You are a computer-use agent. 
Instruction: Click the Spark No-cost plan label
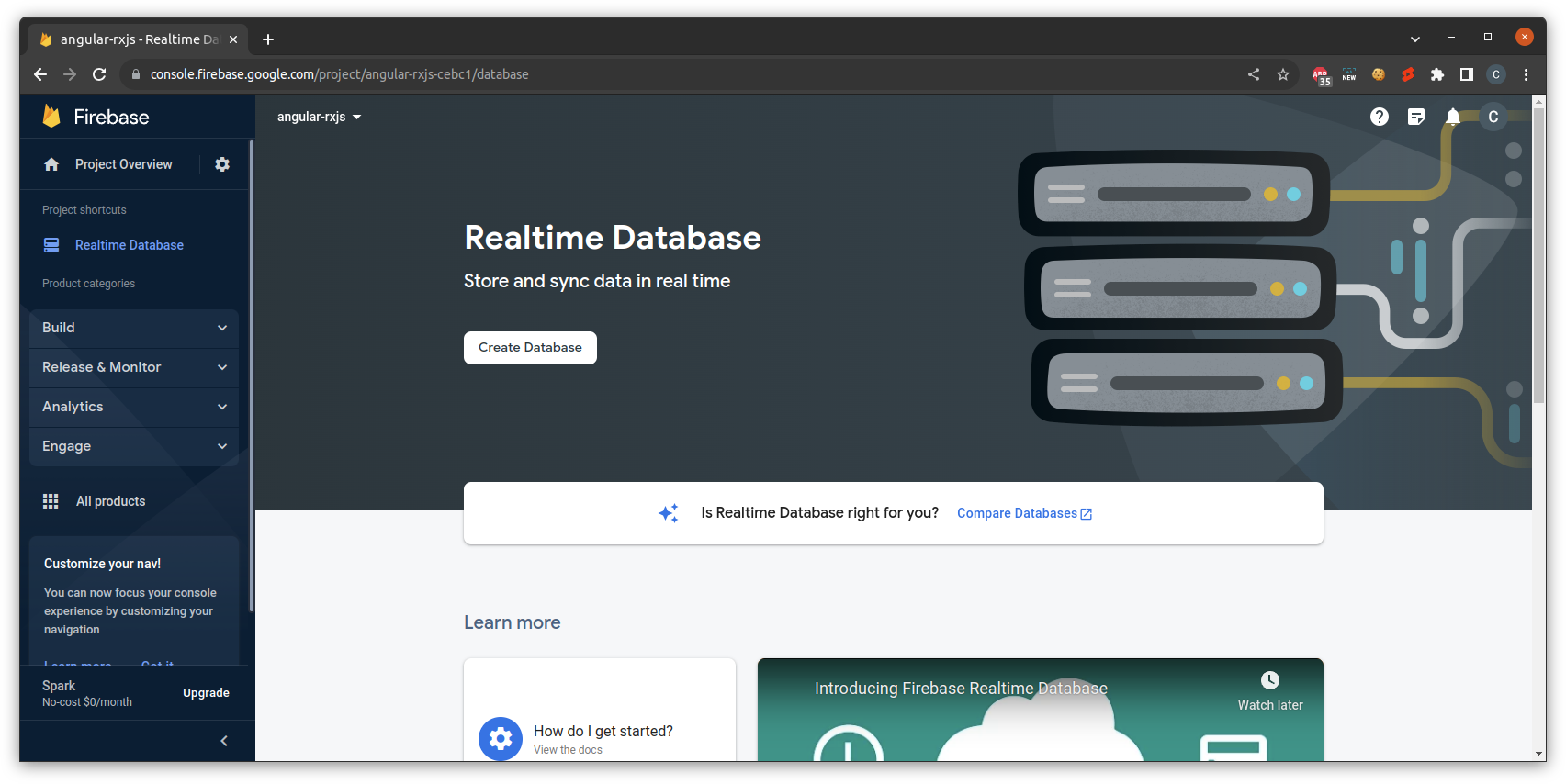[87, 693]
